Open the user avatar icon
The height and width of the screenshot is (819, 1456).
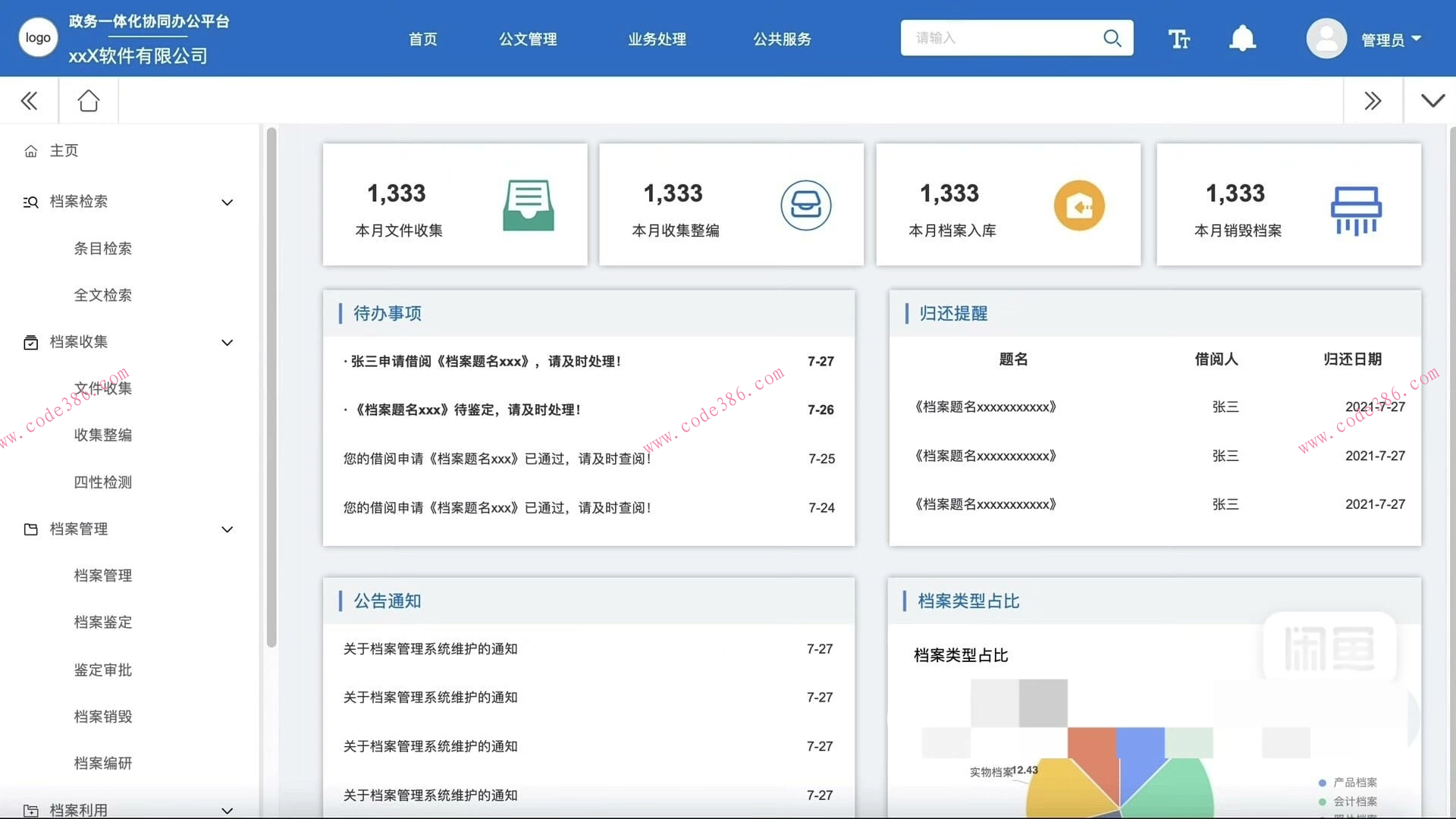pyautogui.click(x=1326, y=38)
